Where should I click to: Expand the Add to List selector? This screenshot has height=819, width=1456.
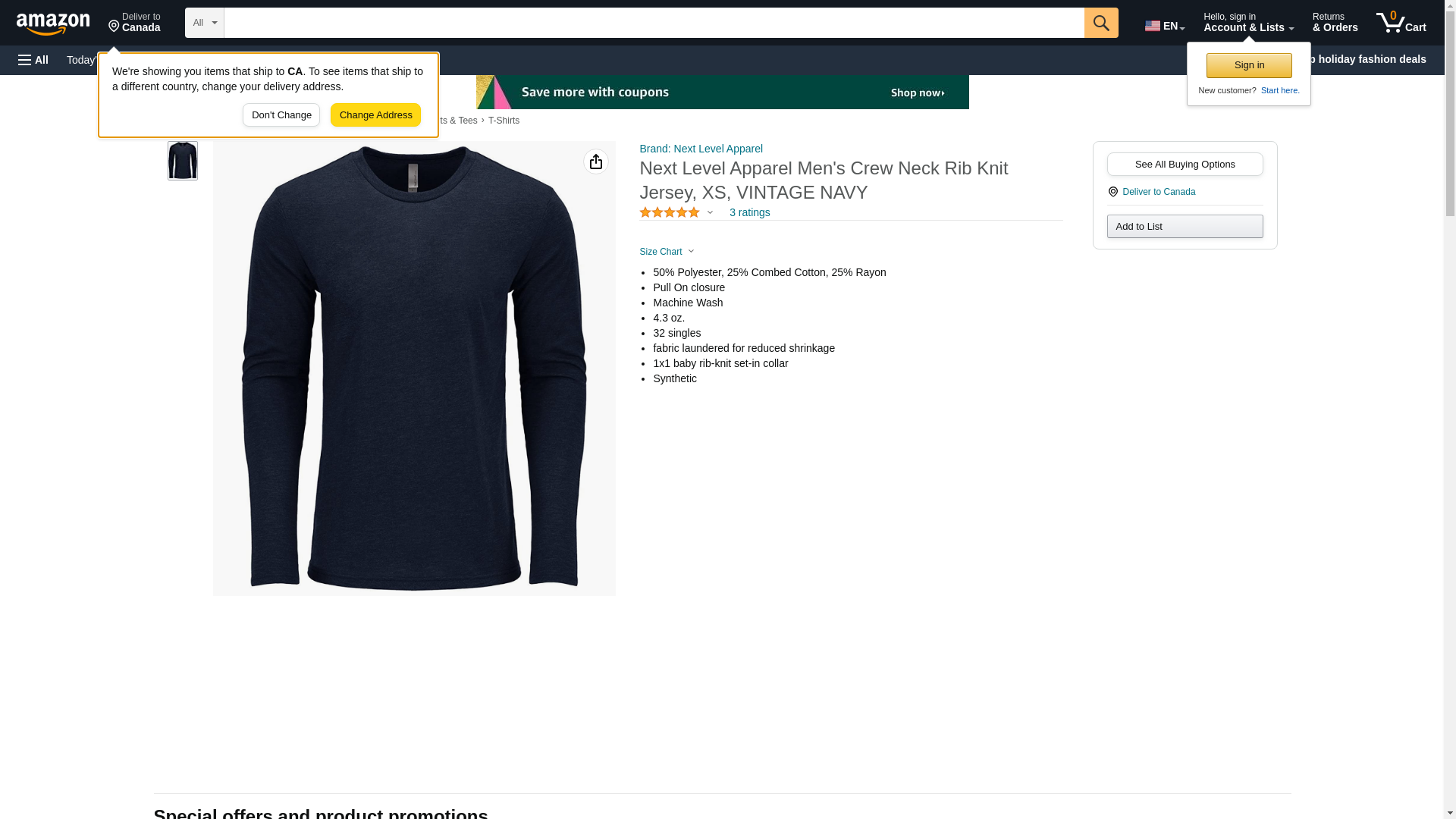1185,227
